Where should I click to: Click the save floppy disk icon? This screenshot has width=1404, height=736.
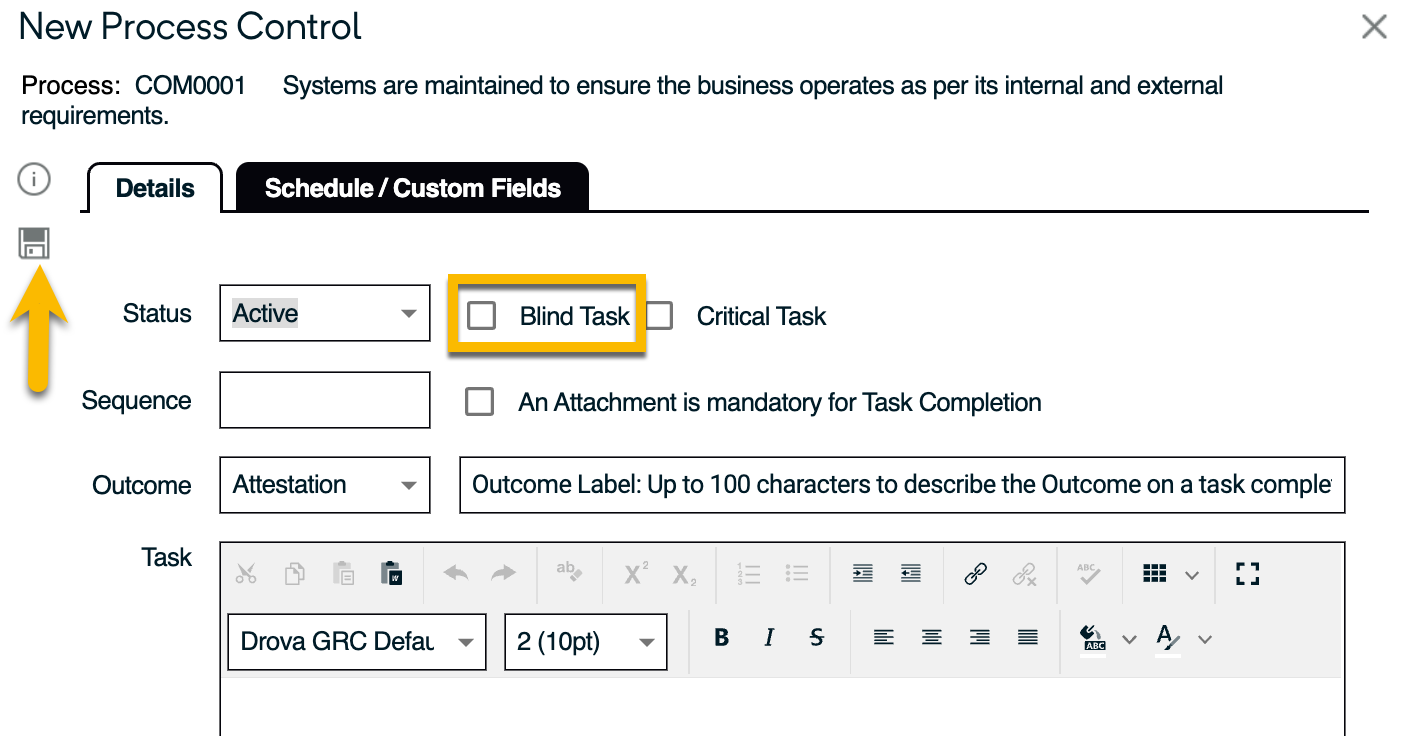click(x=34, y=243)
